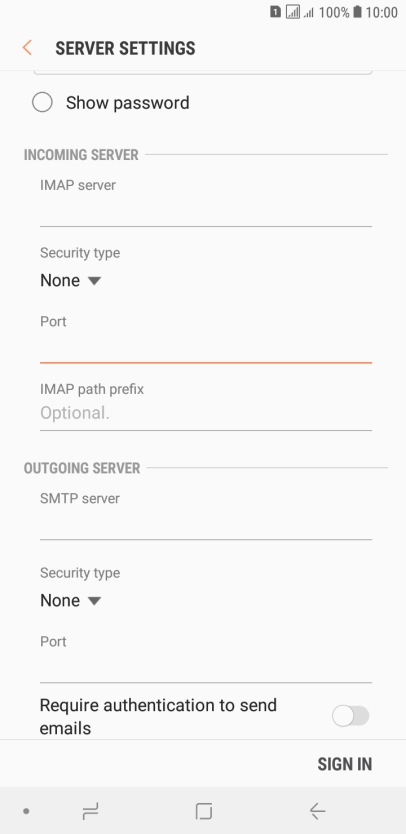Enable the Show password radio button
Screen dimensions: 406x834
pos(42,102)
